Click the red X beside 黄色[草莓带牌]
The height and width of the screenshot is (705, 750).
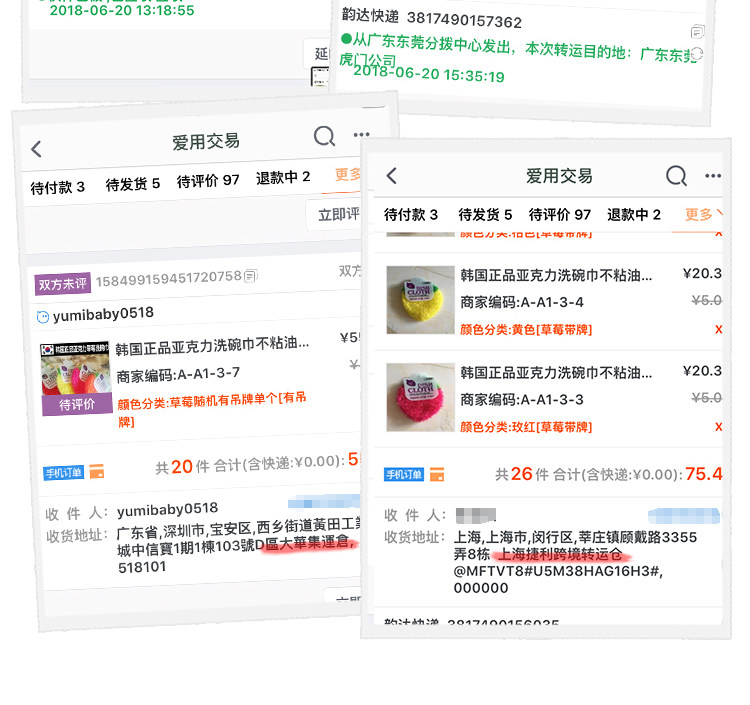[x=718, y=329]
